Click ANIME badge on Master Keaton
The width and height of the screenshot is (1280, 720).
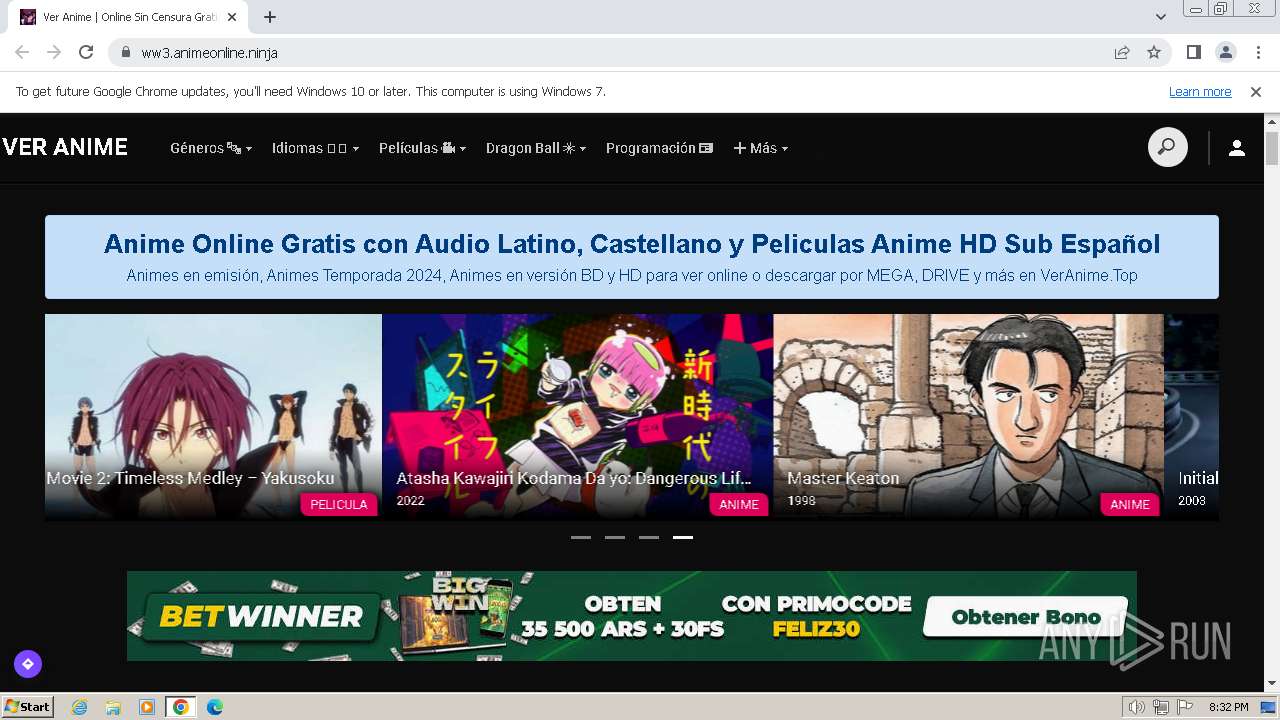pos(1130,504)
